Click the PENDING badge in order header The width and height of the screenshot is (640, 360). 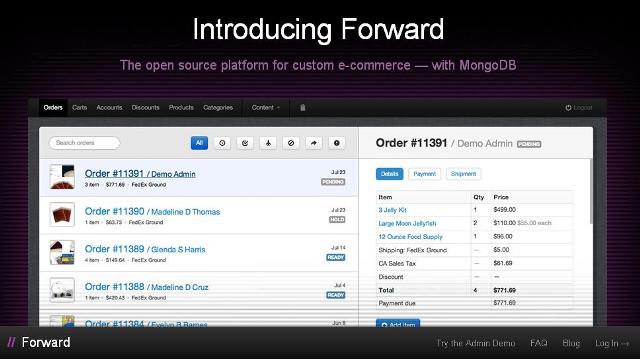529,144
